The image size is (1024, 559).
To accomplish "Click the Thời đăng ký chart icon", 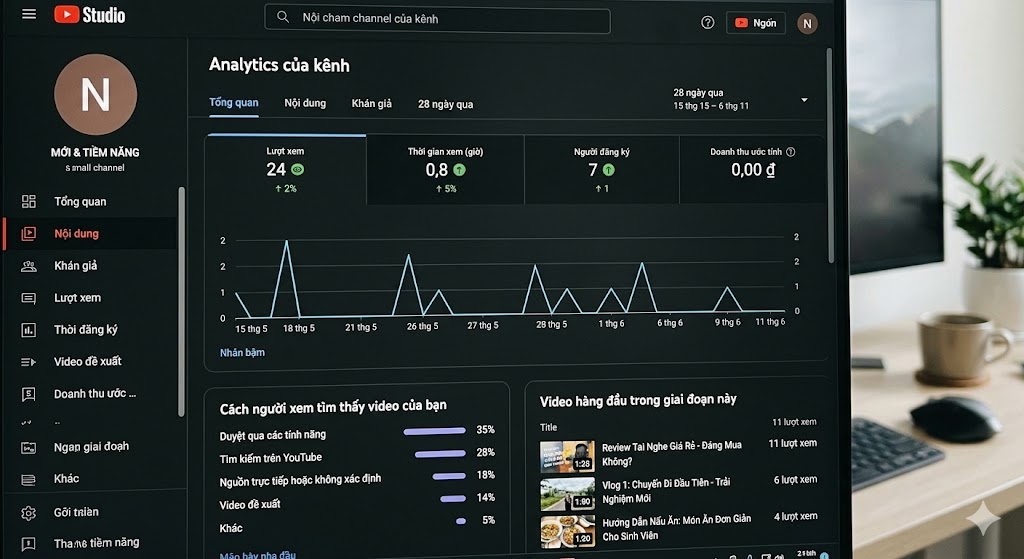I will coord(29,330).
